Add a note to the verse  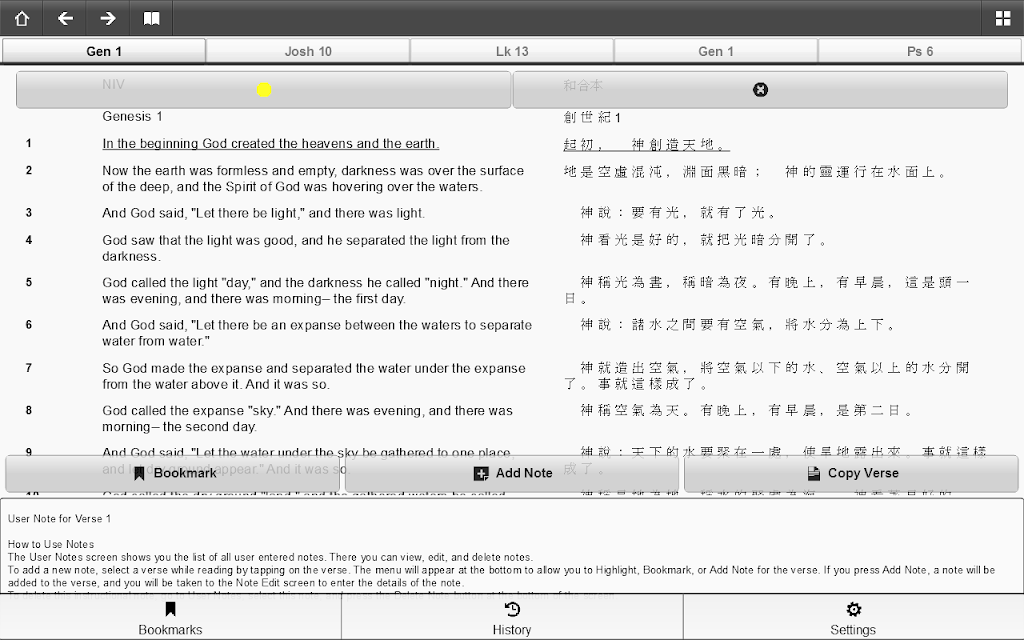[513, 473]
